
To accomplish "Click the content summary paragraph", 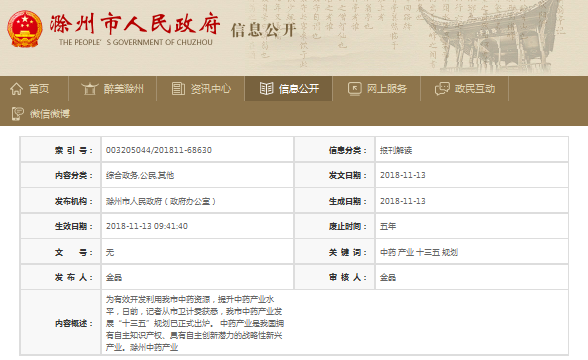I will click(194, 323).
